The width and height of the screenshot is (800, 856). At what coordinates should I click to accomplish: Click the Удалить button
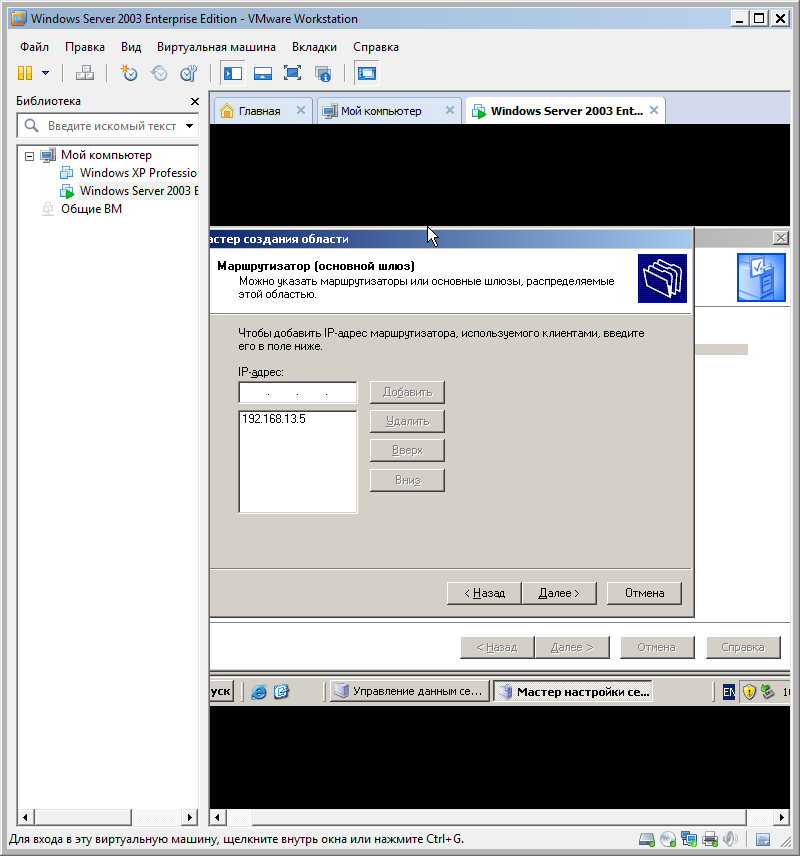coord(407,421)
